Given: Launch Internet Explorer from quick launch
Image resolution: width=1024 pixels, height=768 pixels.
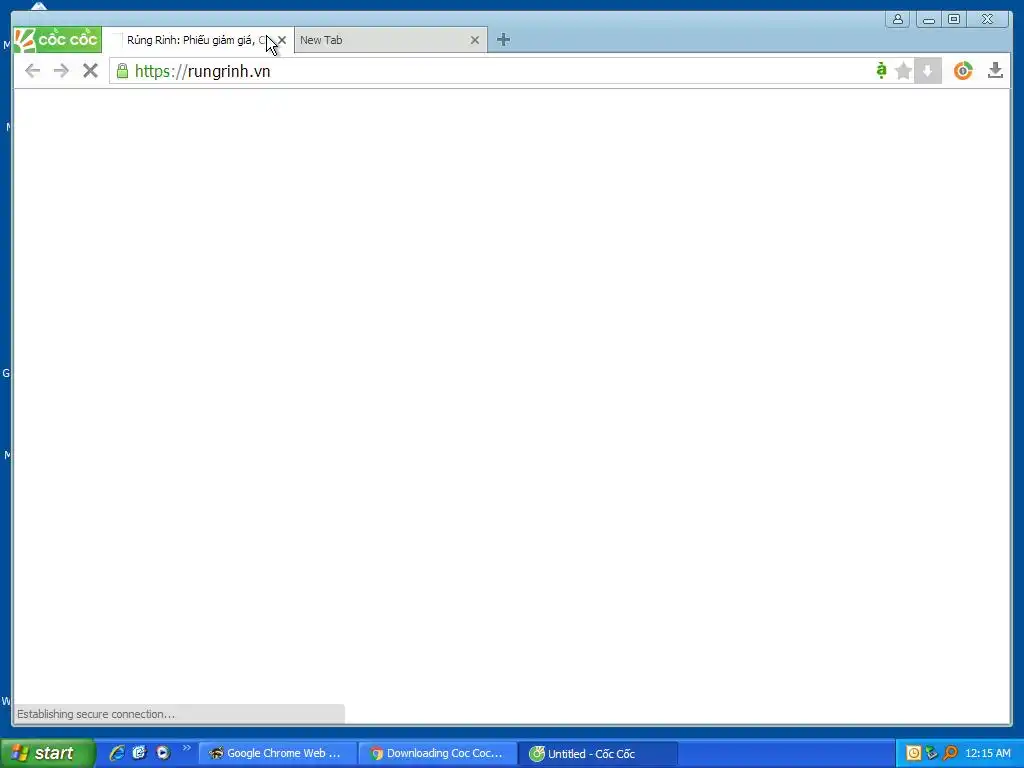Looking at the screenshot, I should pyautogui.click(x=117, y=753).
